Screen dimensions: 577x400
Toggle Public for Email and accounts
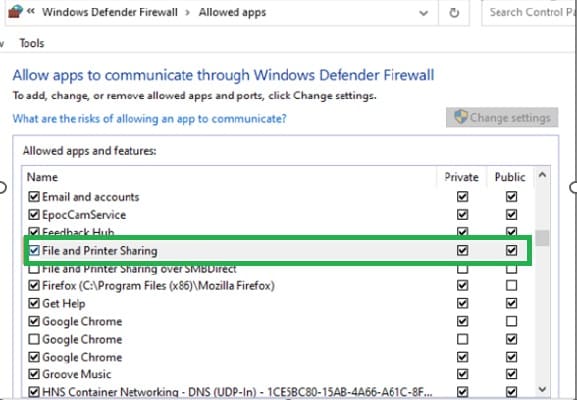[511, 197]
